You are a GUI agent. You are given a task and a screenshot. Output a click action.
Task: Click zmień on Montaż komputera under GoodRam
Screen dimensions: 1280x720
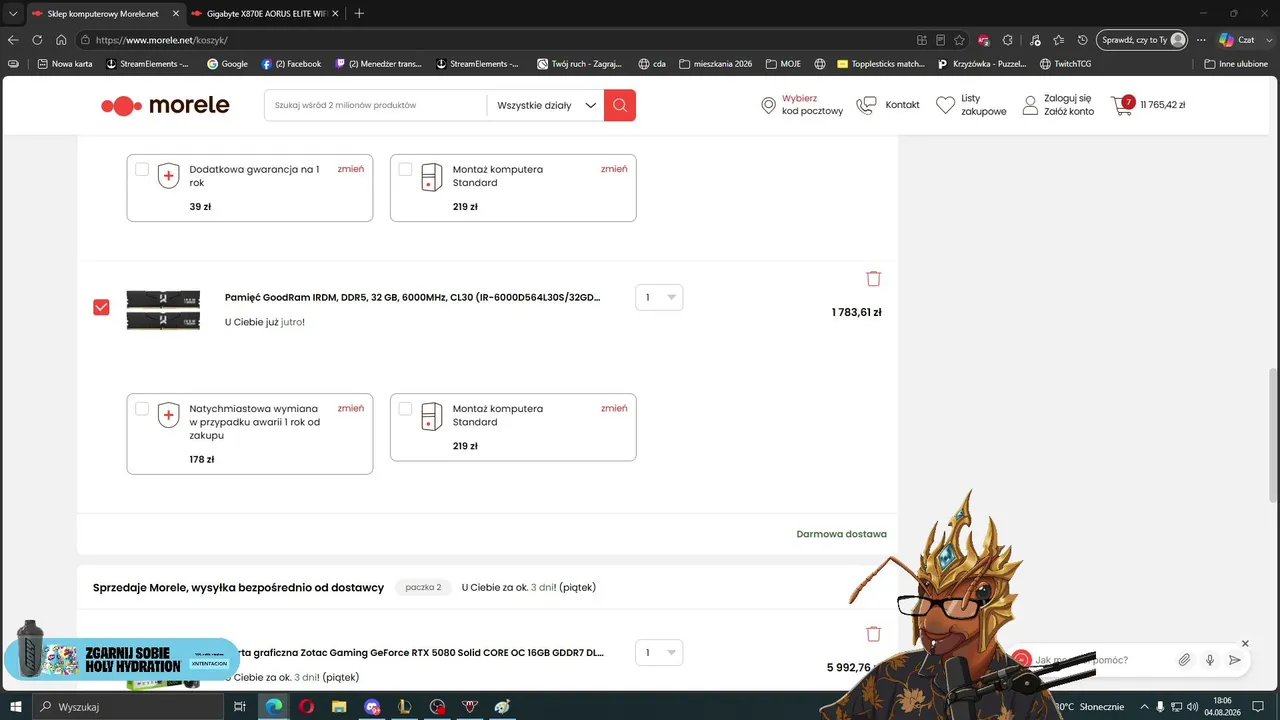614,408
